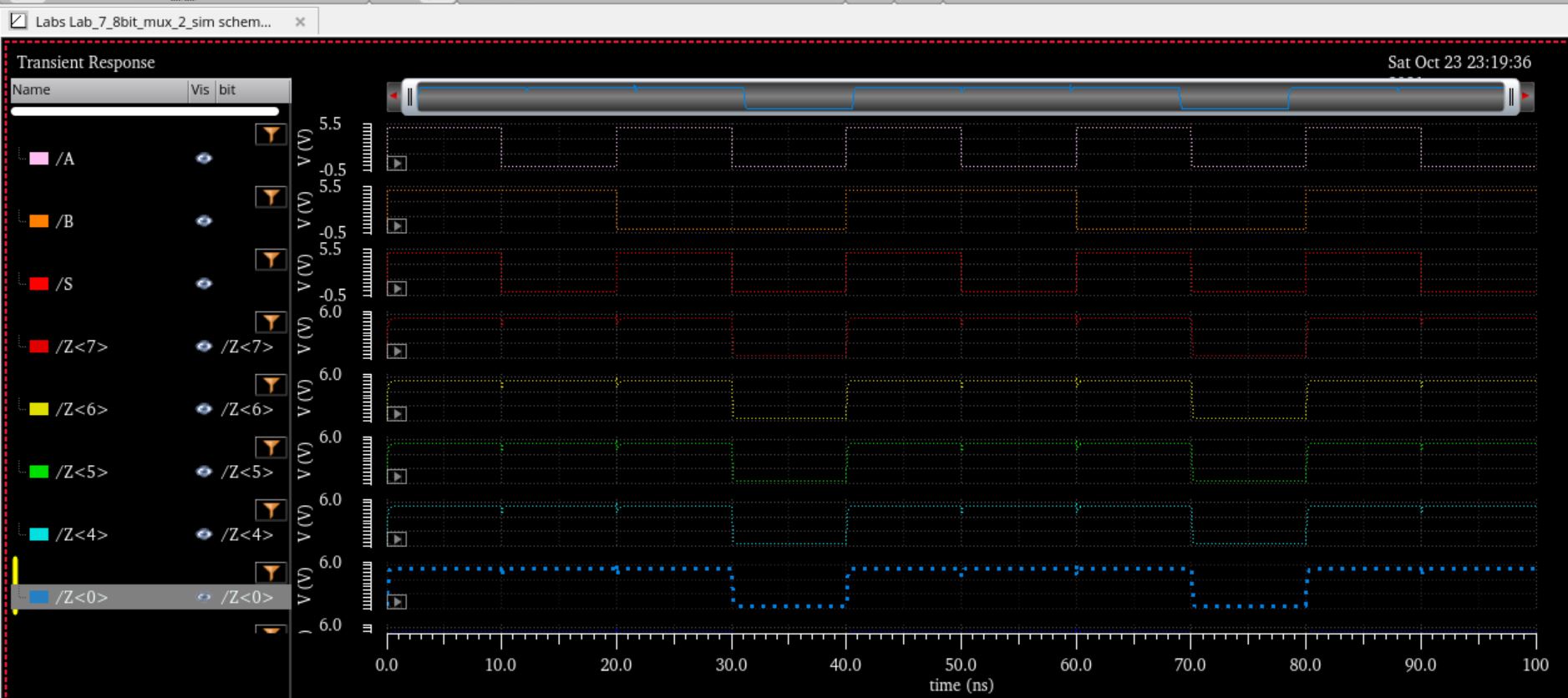Hide signal /S using its eye icon

point(204,284)
